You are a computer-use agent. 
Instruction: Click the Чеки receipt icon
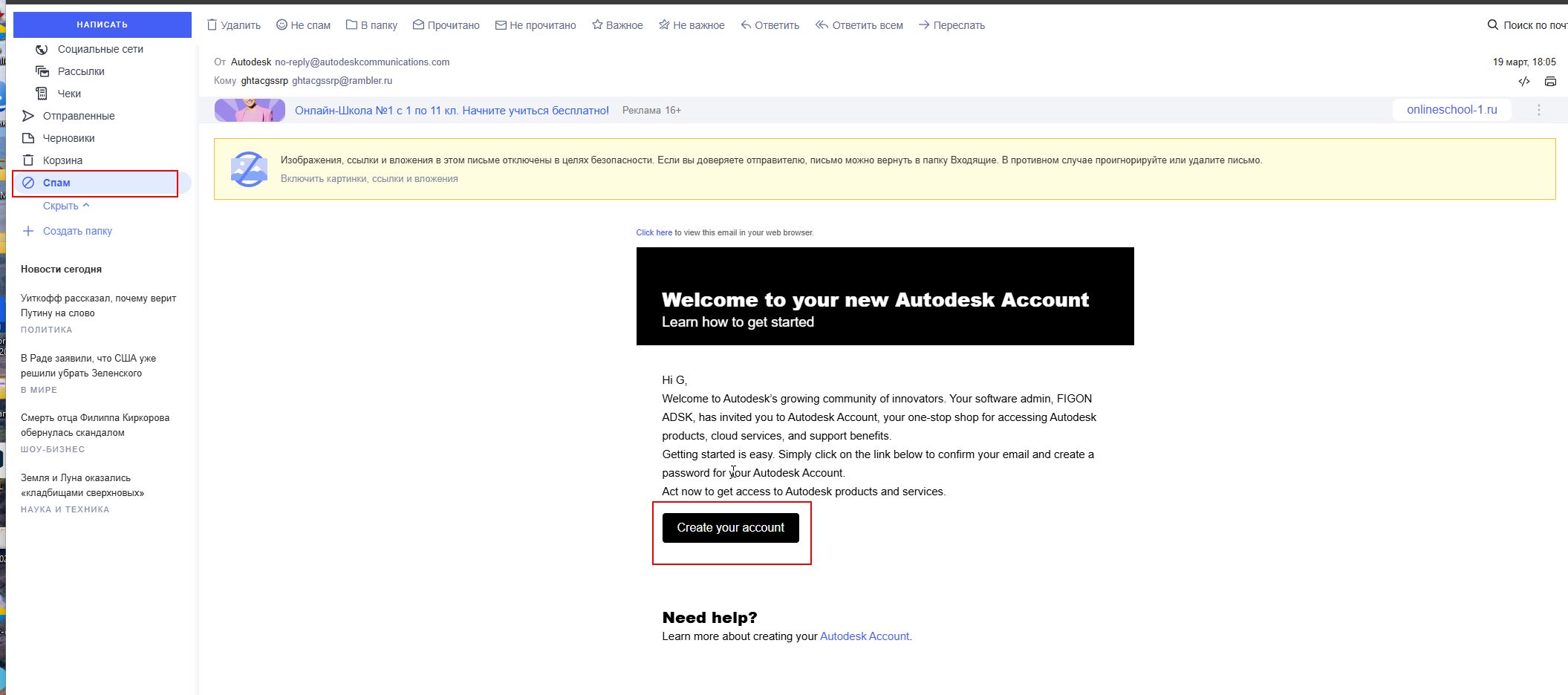42,94
